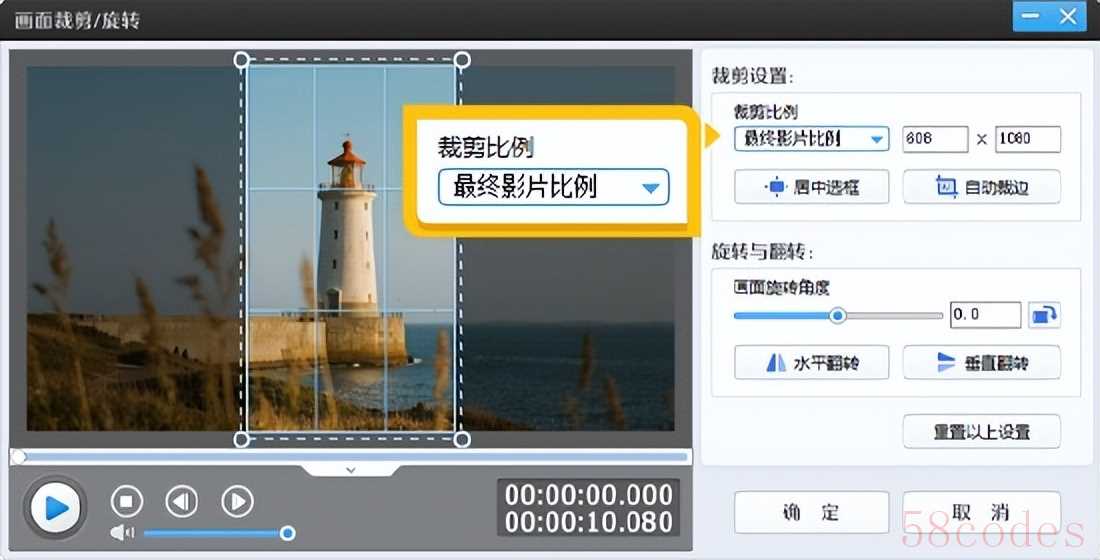Click the rotation angle reset icon
Image resolution: width=1100 pixels, height=560 pixels.
pos(1044,315)
